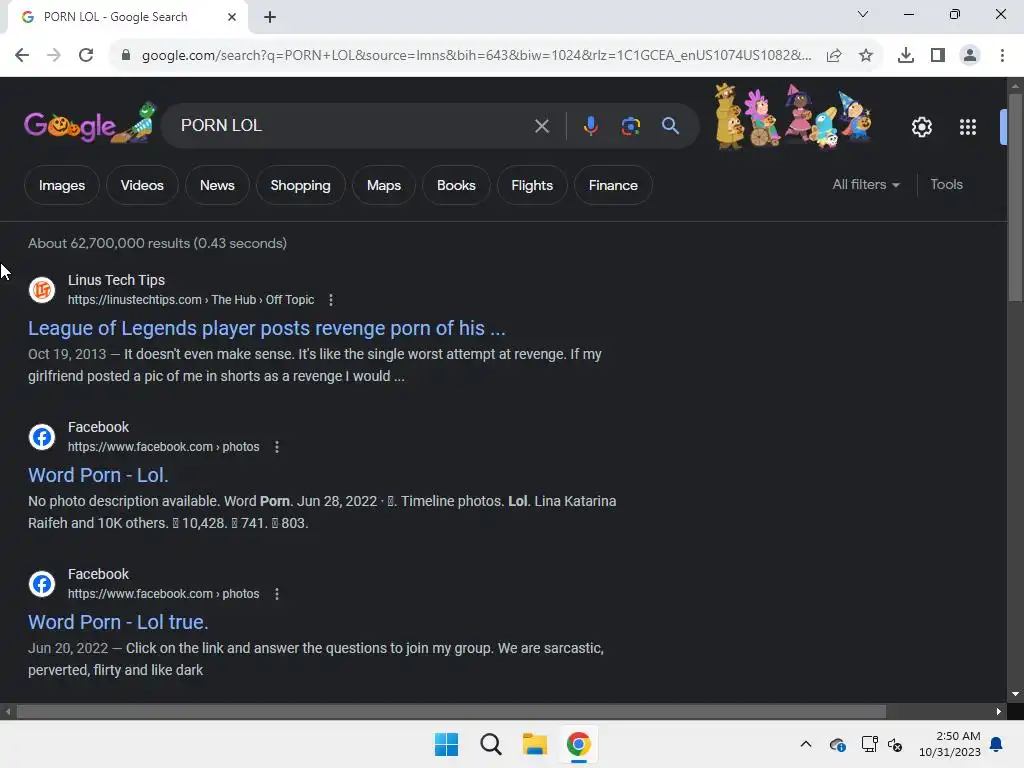Screen dimensions: 1024x768
Task: Click the browser back arrow
Action: pyautogui.click(x=22, y=56)
